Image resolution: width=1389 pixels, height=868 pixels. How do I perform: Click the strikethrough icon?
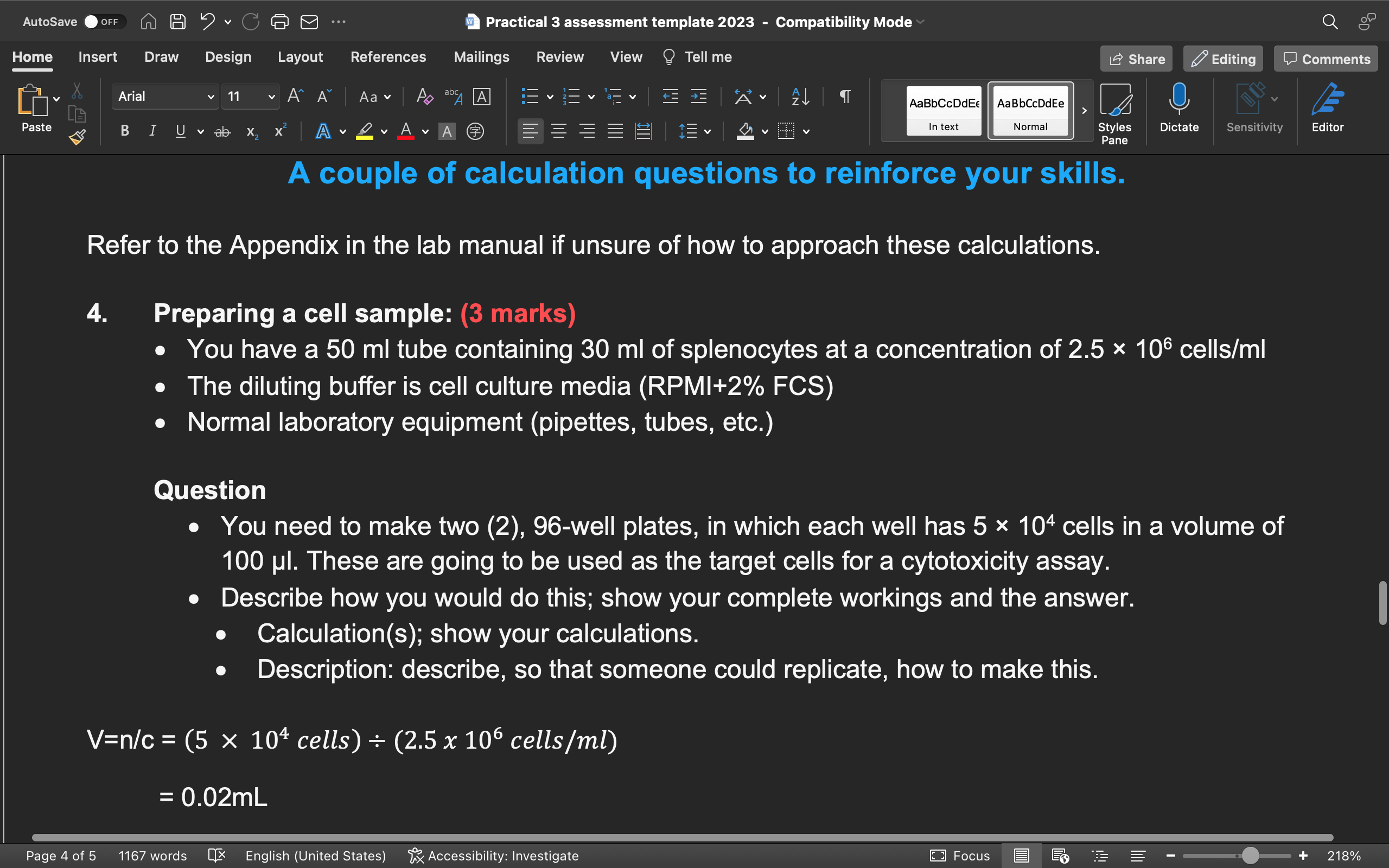(222, 131)
